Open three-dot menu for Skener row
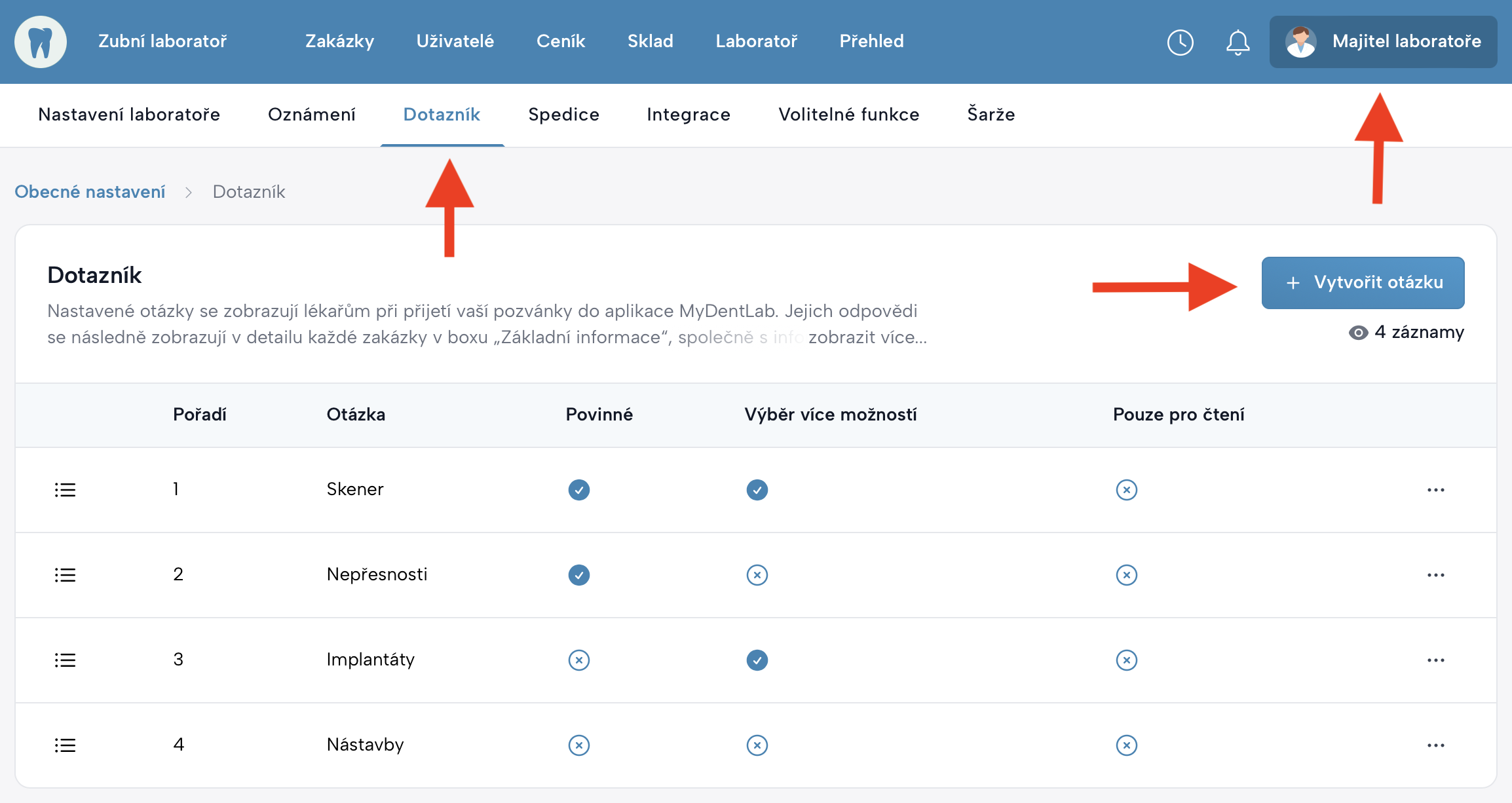 [1435, 490]
